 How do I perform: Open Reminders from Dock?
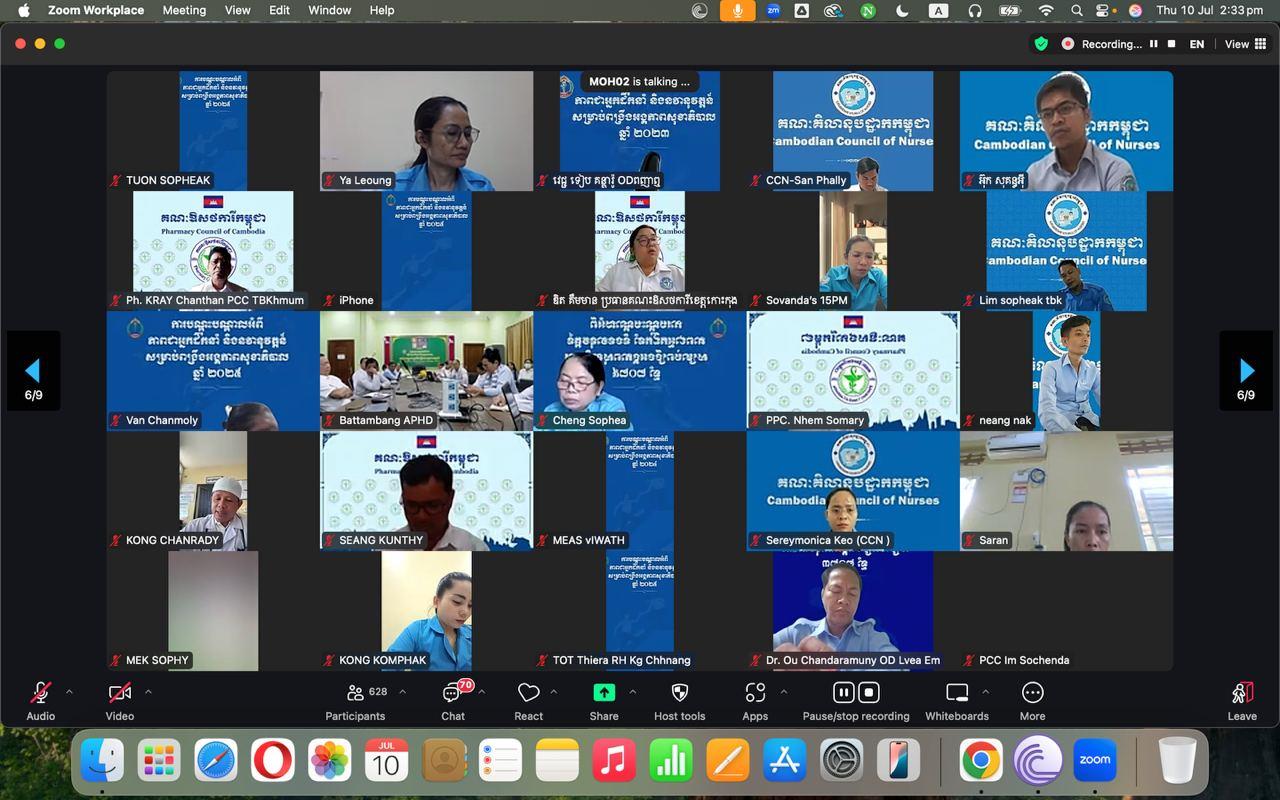click(500, 761)
